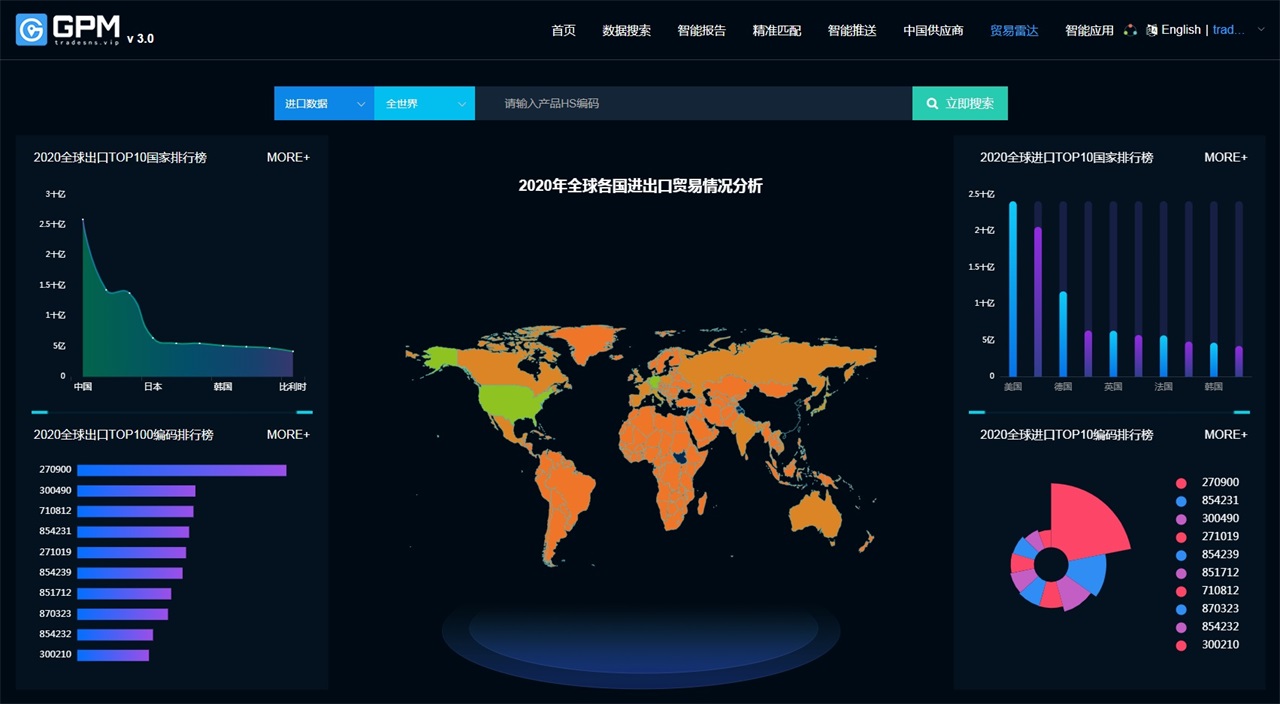This screenshot has height=704, width=1280.
Task: Toggle 851712 legend entry in pie chart
Action: (x=1219, y=573)
